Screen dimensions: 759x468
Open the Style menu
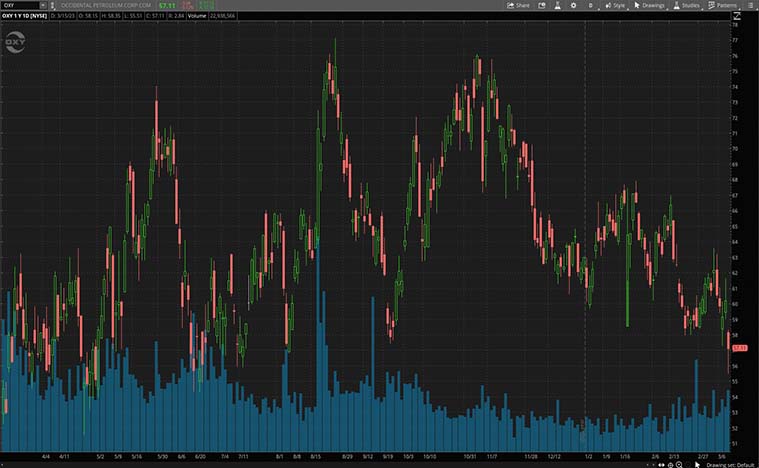click(615, 5)
